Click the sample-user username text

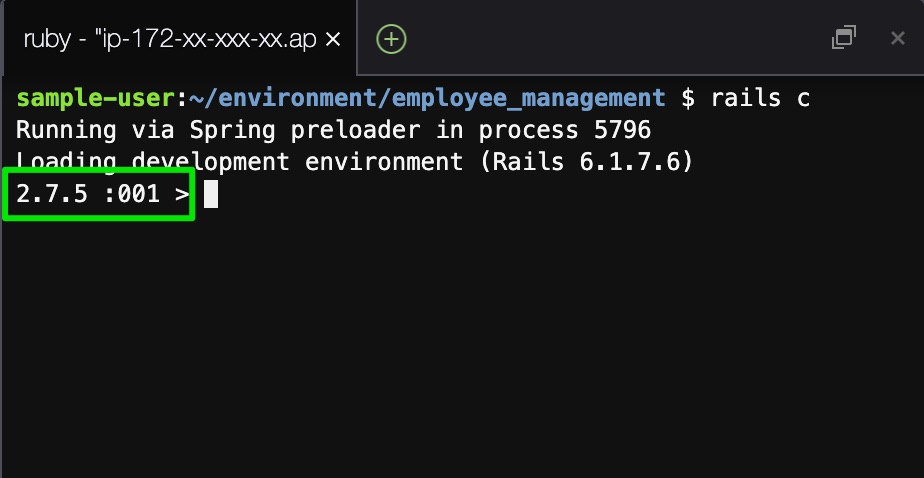(97, 99)
